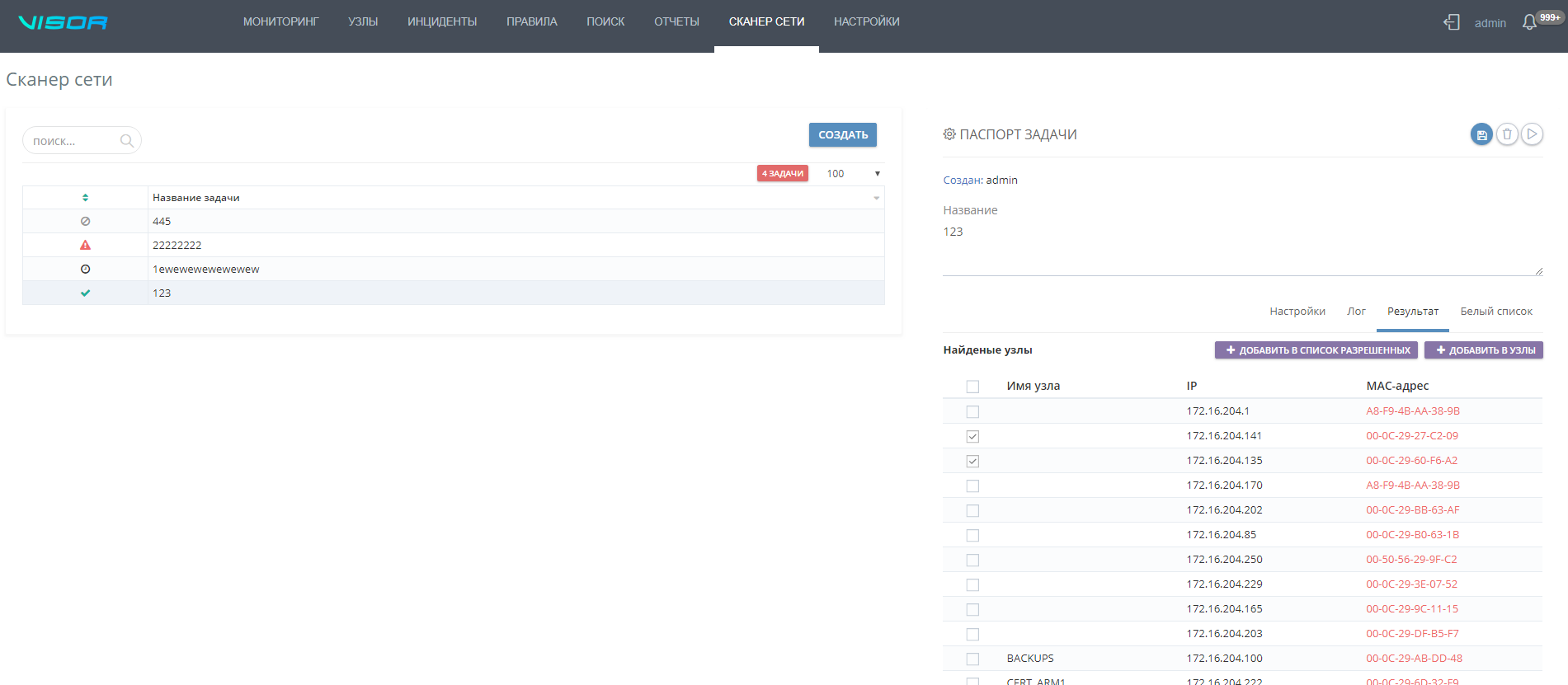
Task: Uncheck the box for 172.16.204.141
Action: click(972, 436)
